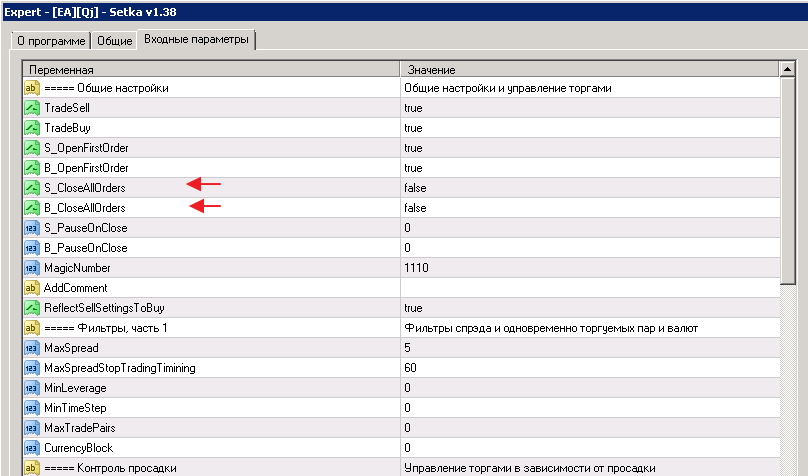This screenshot has height=476, width=808.
Task: Select the B_CloseAllOrders variable name
Action: [x=85, y=208]
